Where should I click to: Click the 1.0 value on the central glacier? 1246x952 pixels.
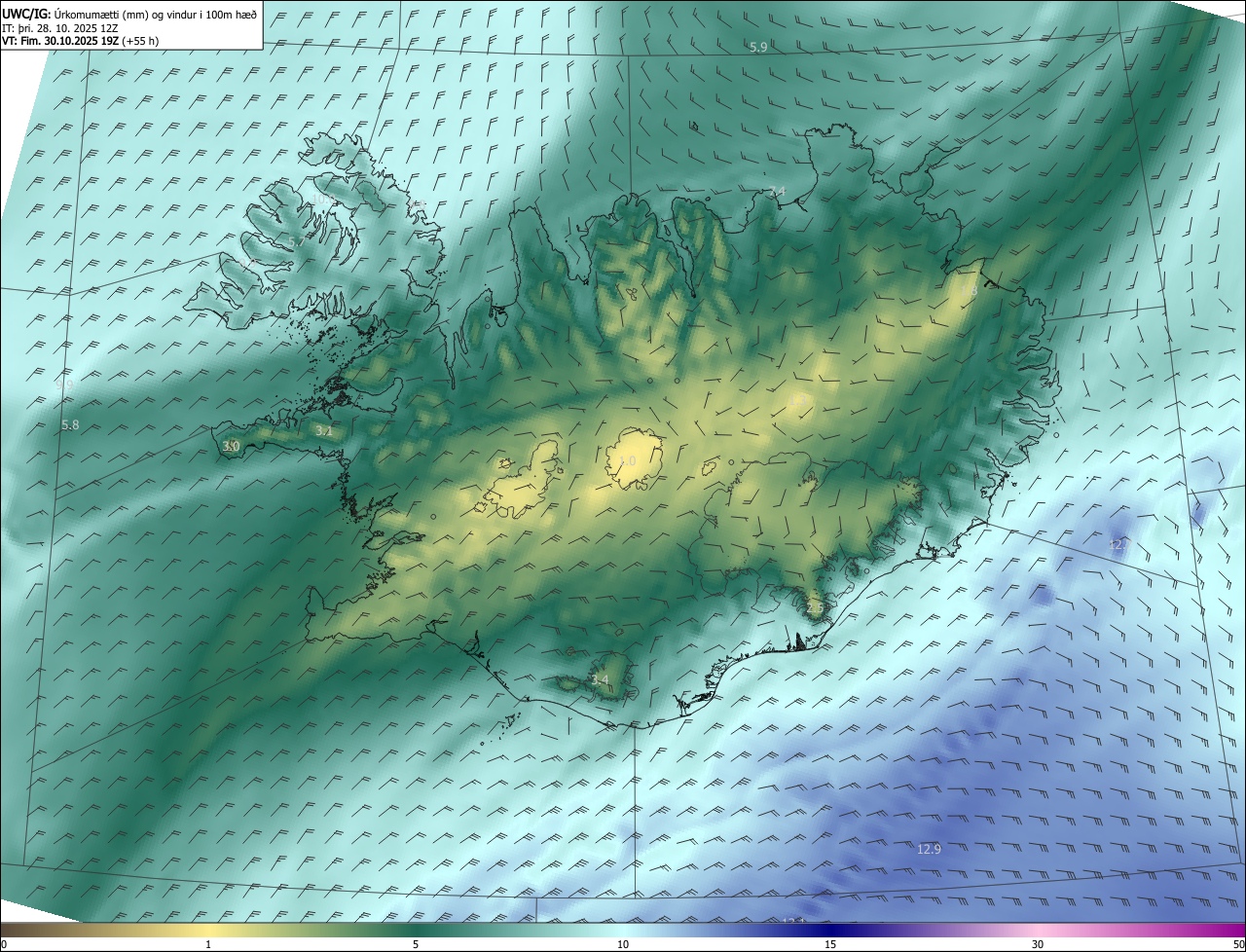click(x=627, y=461)
